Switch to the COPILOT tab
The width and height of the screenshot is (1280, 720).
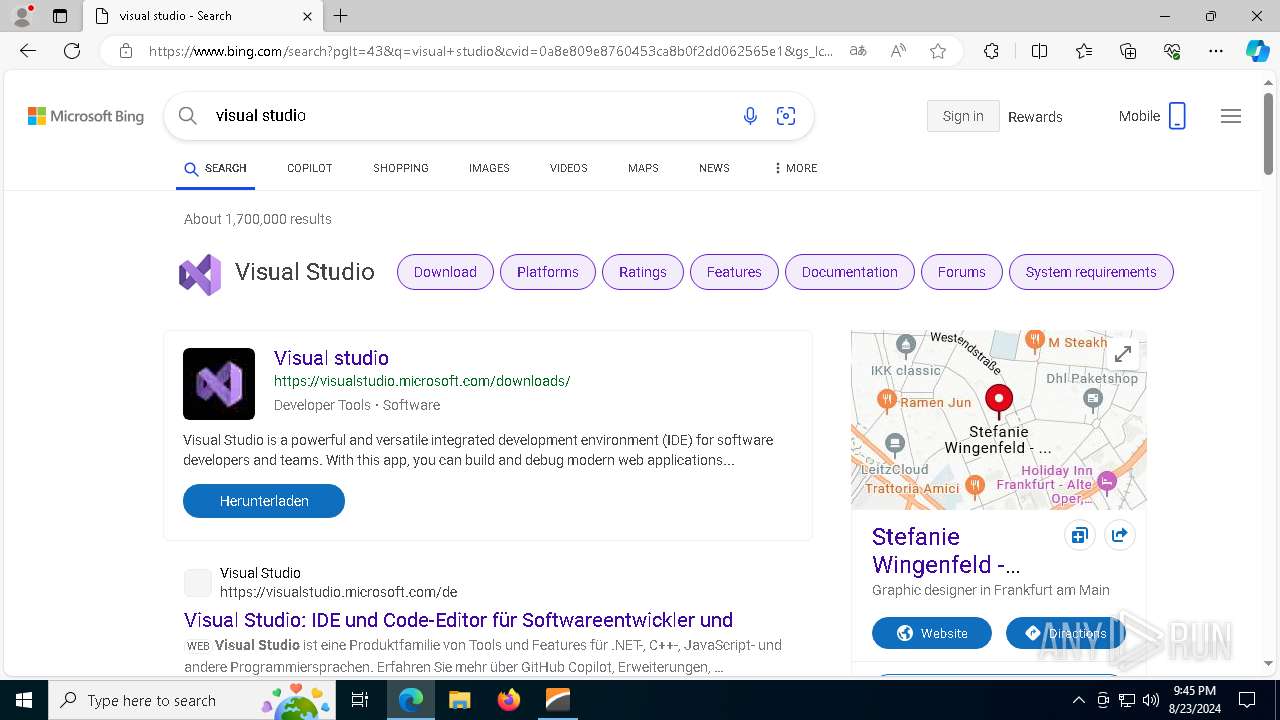coord(309,168)
